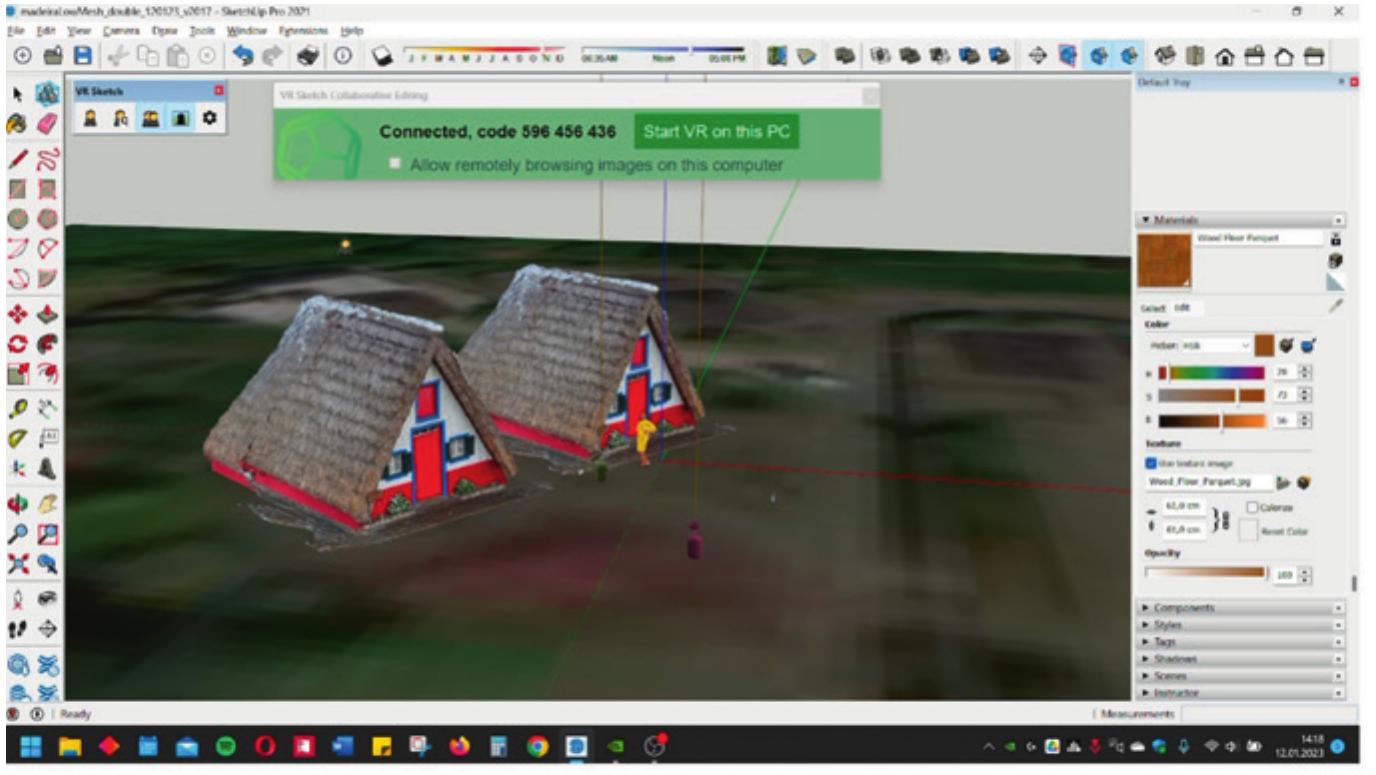This screenshot has height=775, width=1376.
Task: Switch to the Edit tab in Materials
Action: point(1182,308)
